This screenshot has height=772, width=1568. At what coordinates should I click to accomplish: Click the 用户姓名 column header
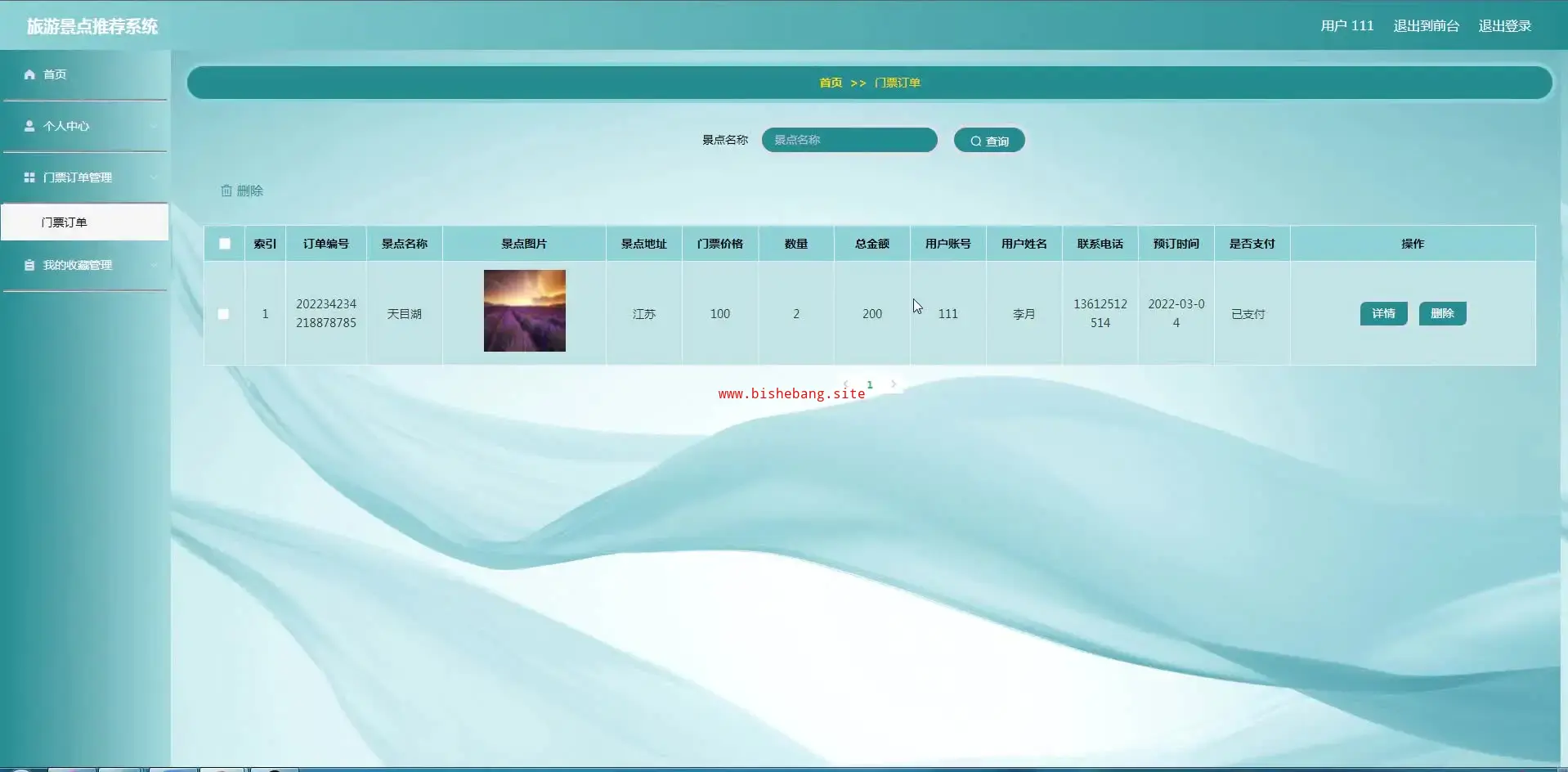[1024, 244]
